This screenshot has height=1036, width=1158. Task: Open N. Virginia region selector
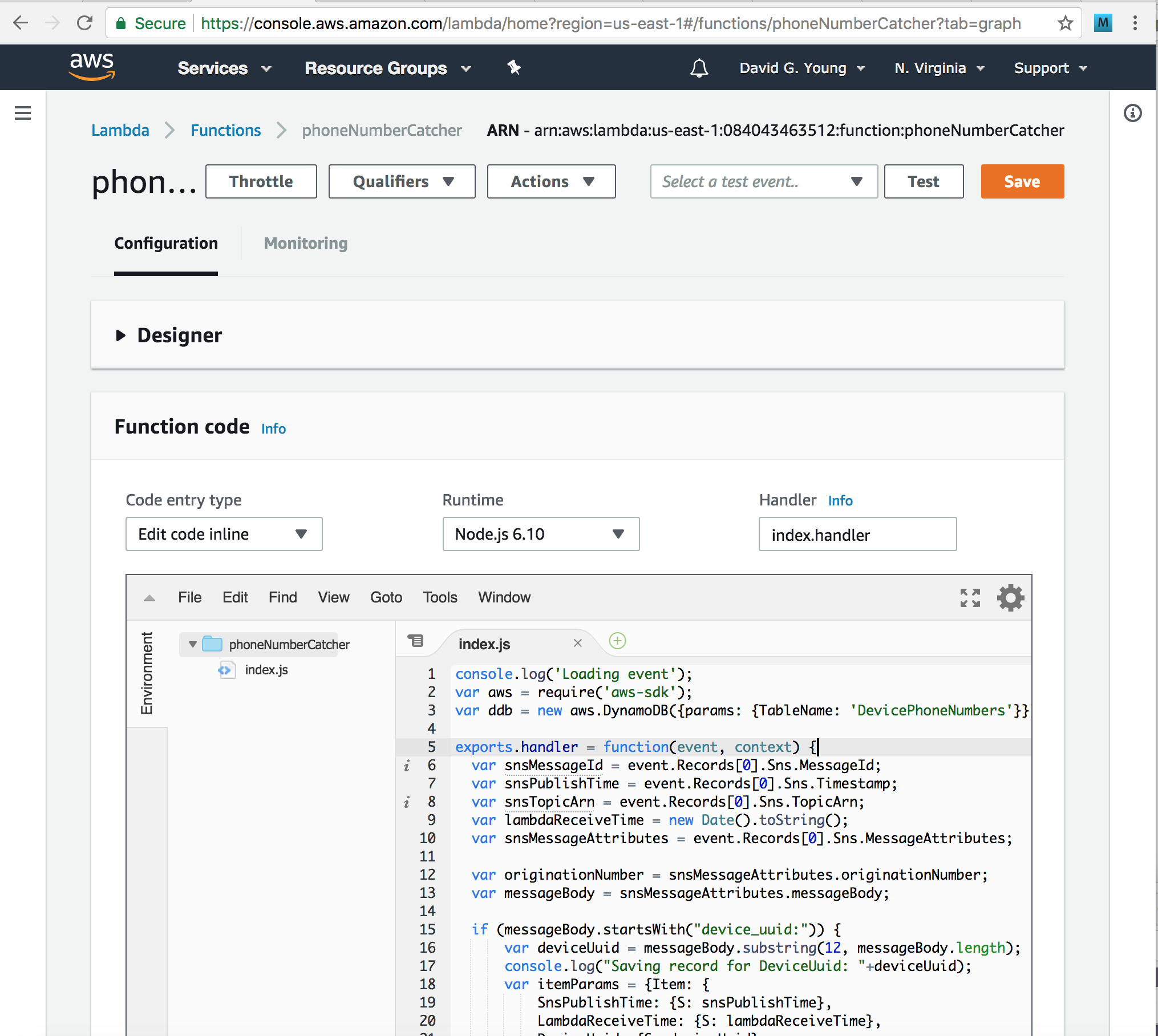939,68
